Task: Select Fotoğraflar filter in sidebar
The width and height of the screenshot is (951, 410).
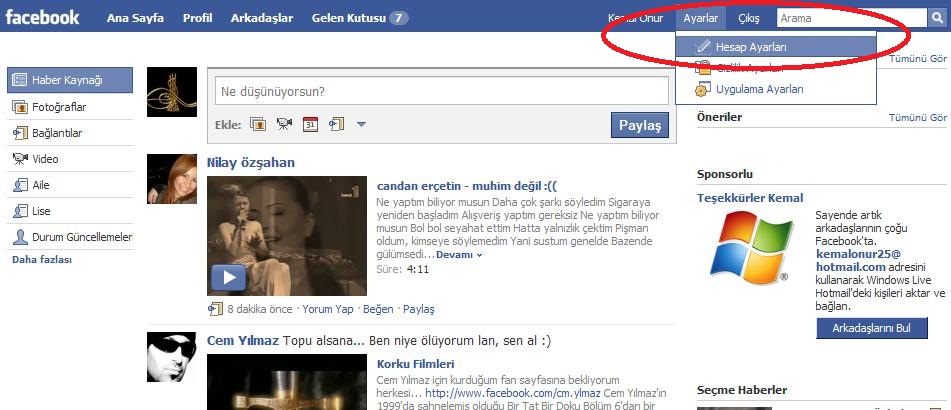Action: coord(70,107)
